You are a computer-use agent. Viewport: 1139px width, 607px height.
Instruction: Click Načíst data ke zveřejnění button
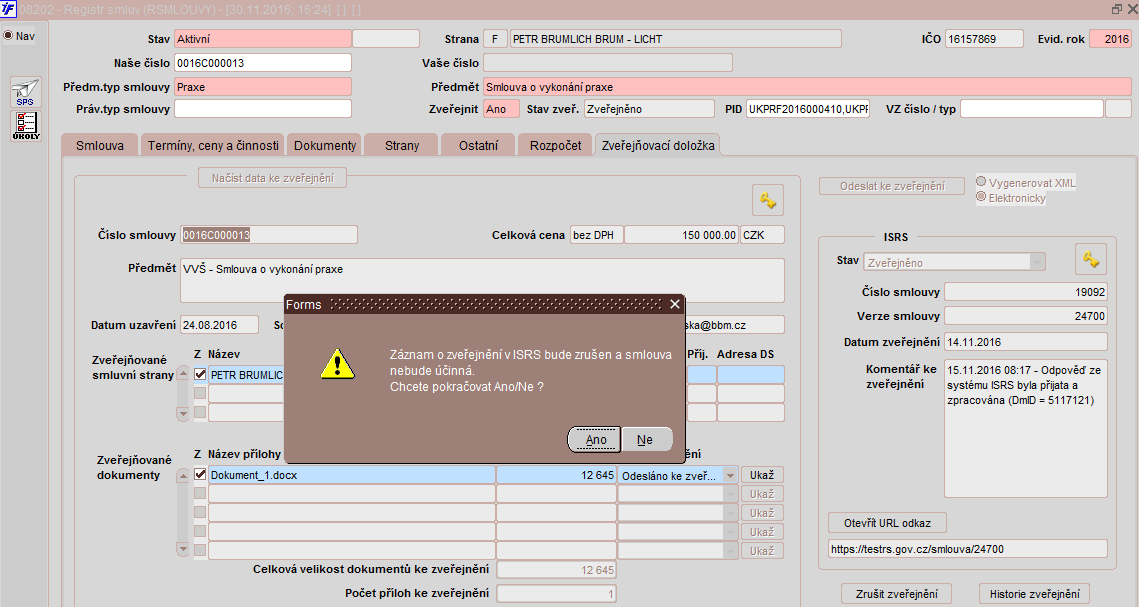pyautogui.click(x=272, y=178)
